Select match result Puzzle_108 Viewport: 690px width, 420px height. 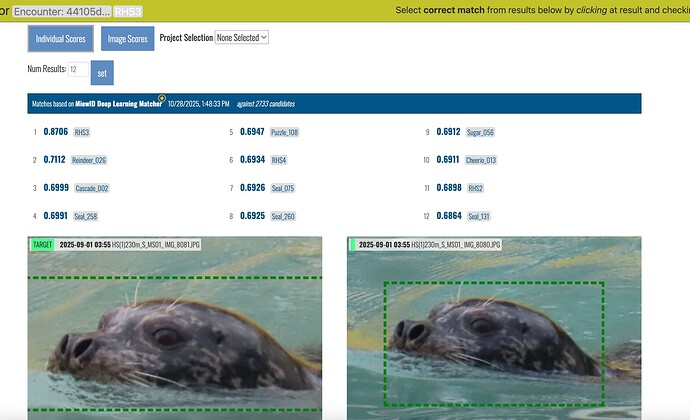(x=285, y=132)
